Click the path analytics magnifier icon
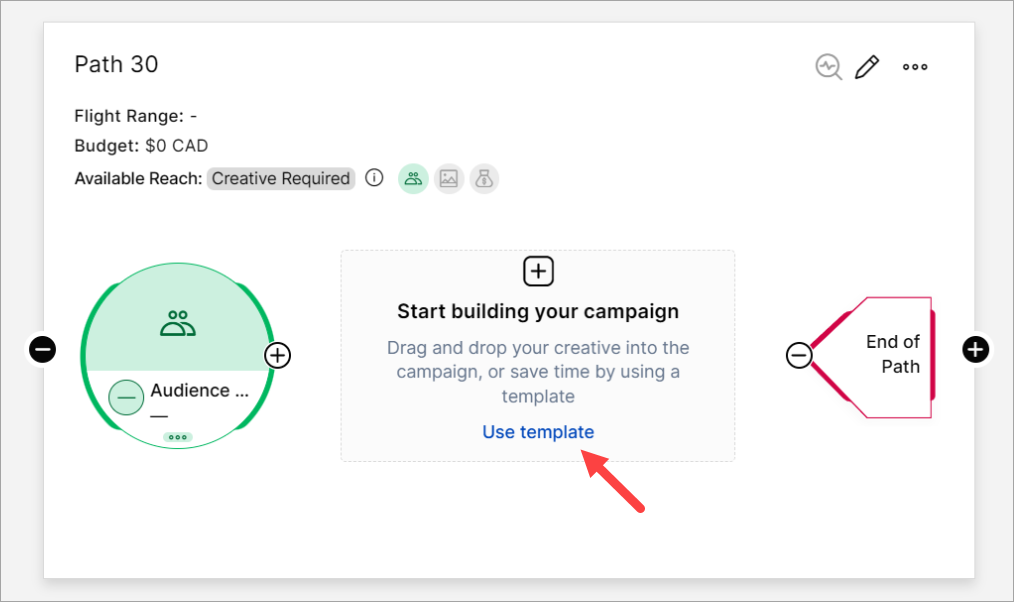This screenshot has width=1014, height=602. [x=828, y=67]
